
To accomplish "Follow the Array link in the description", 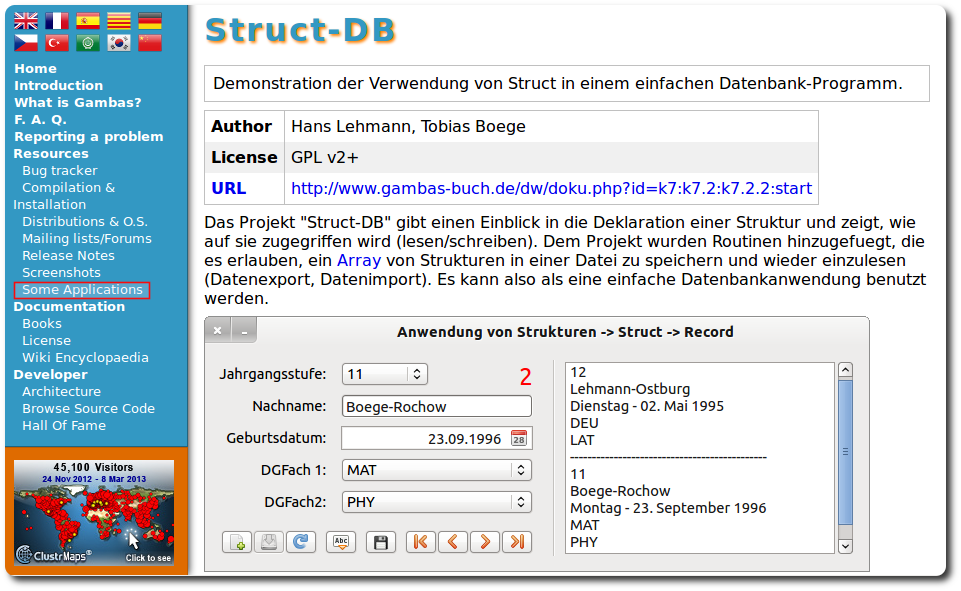I will point(358,261).
